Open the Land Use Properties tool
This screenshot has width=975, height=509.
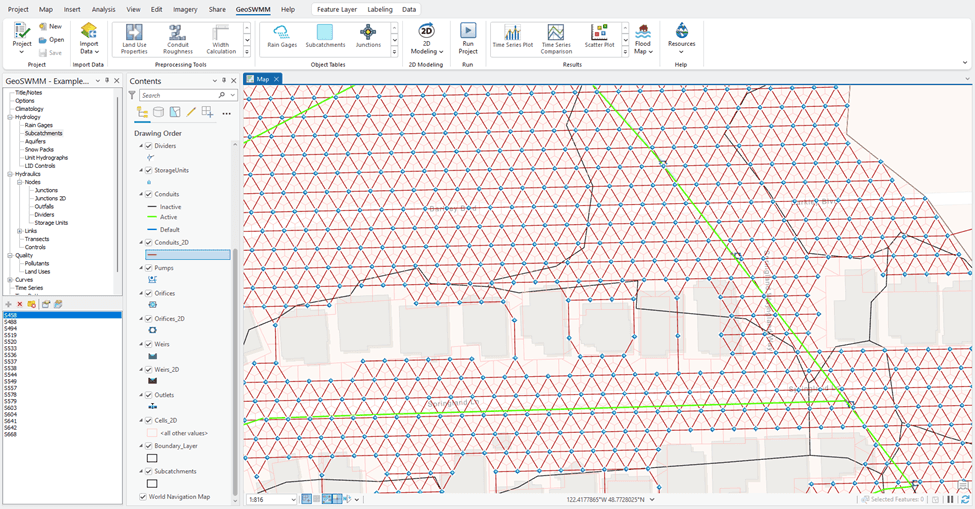click(134, 38)
